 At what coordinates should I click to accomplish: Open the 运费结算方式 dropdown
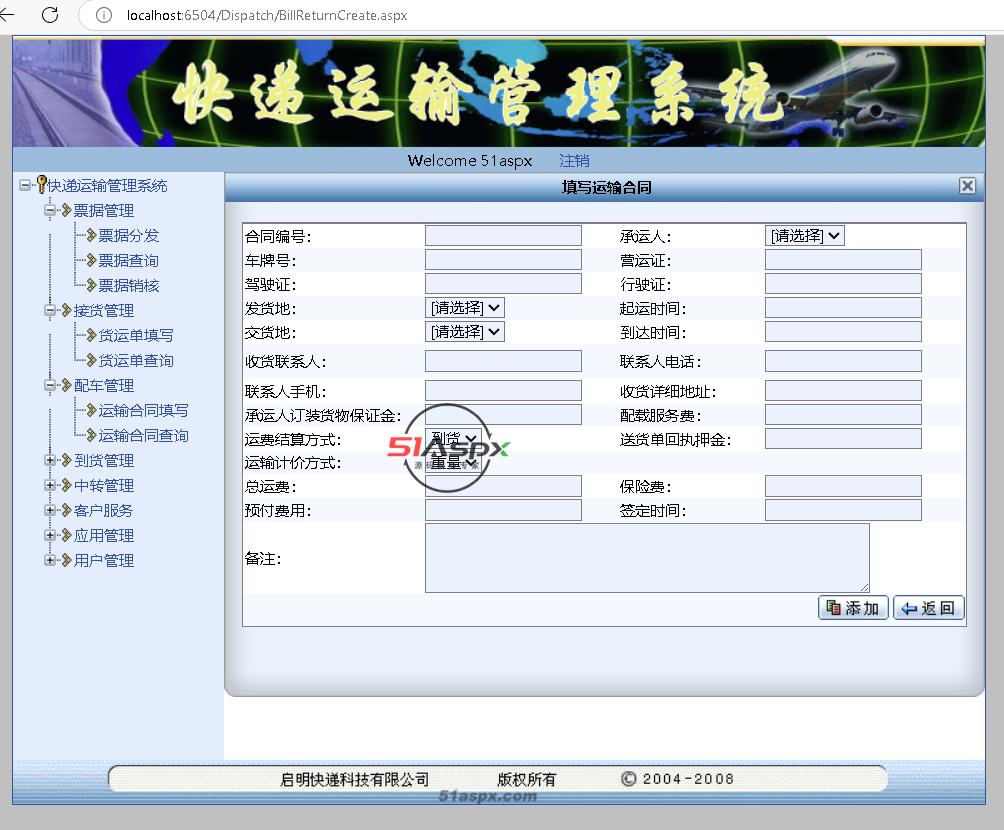tap(453, 439)
